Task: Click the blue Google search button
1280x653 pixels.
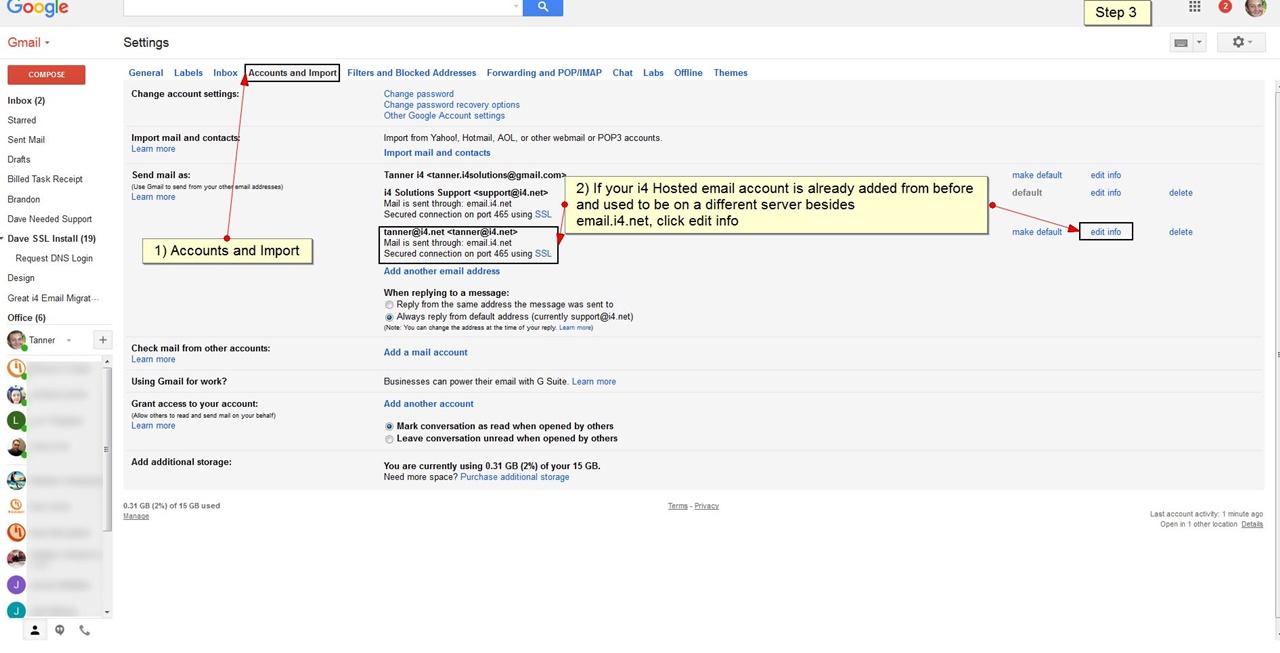Action: coord(543,7)
